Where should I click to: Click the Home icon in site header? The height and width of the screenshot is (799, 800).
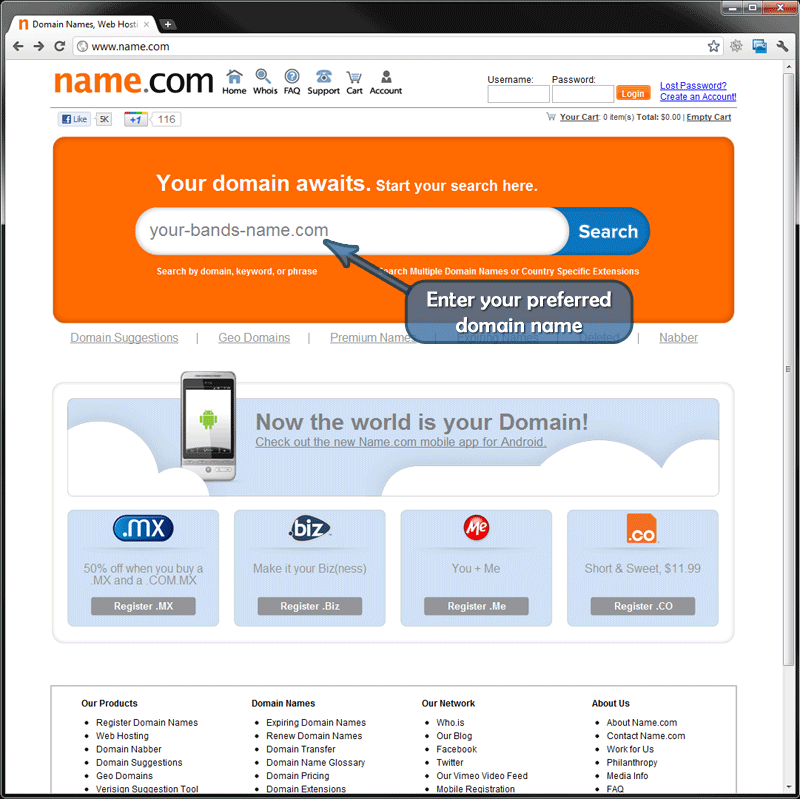[x=234, y=77]
